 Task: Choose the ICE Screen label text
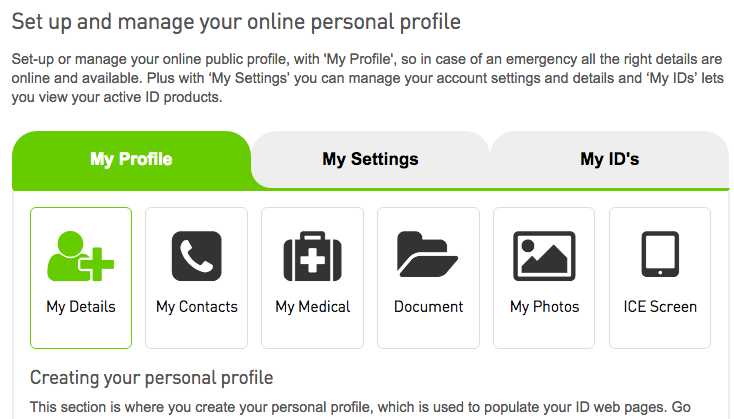click(x=660, y=307)
